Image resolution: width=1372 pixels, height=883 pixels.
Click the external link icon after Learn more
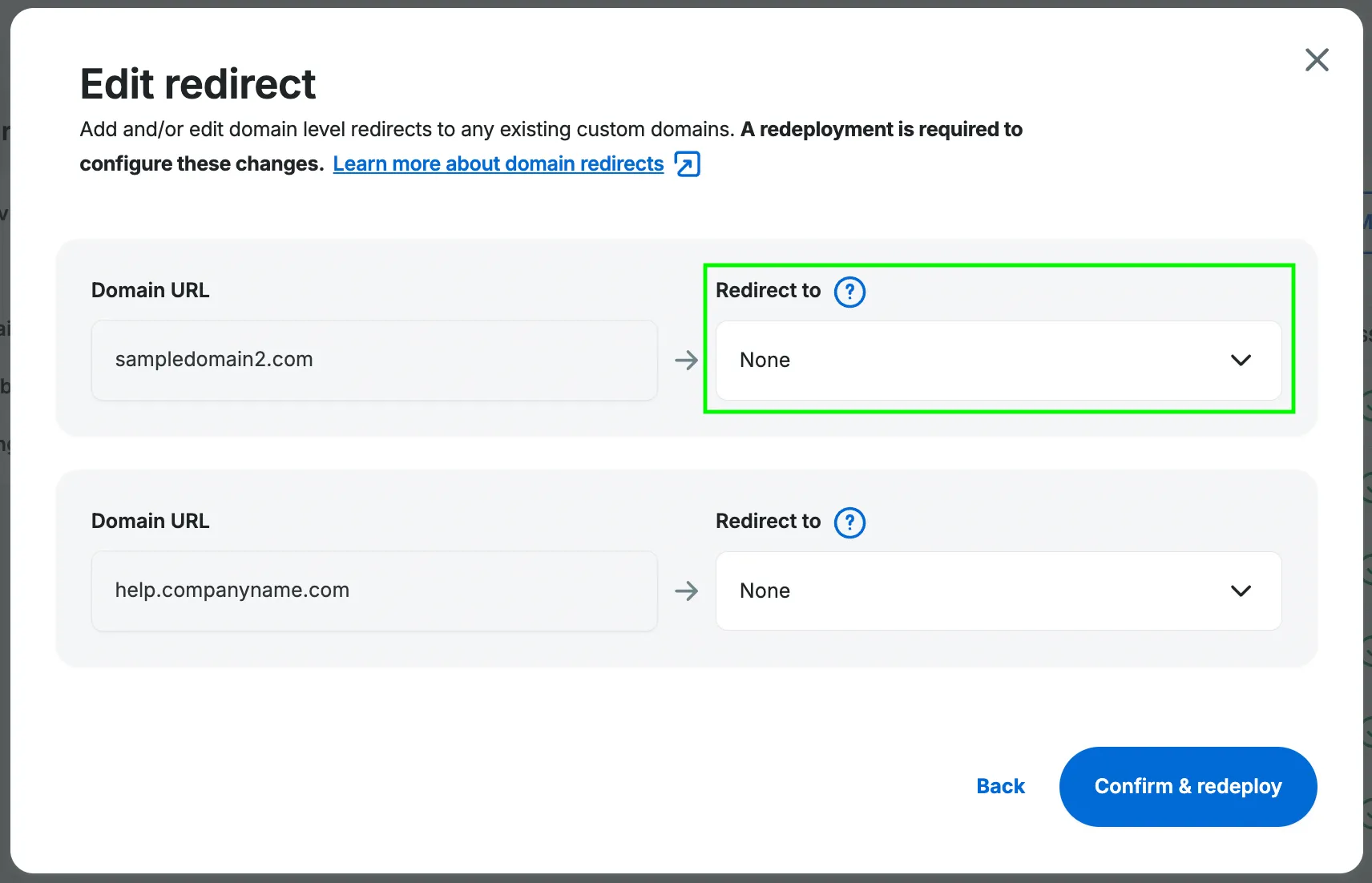click(687, 163)
